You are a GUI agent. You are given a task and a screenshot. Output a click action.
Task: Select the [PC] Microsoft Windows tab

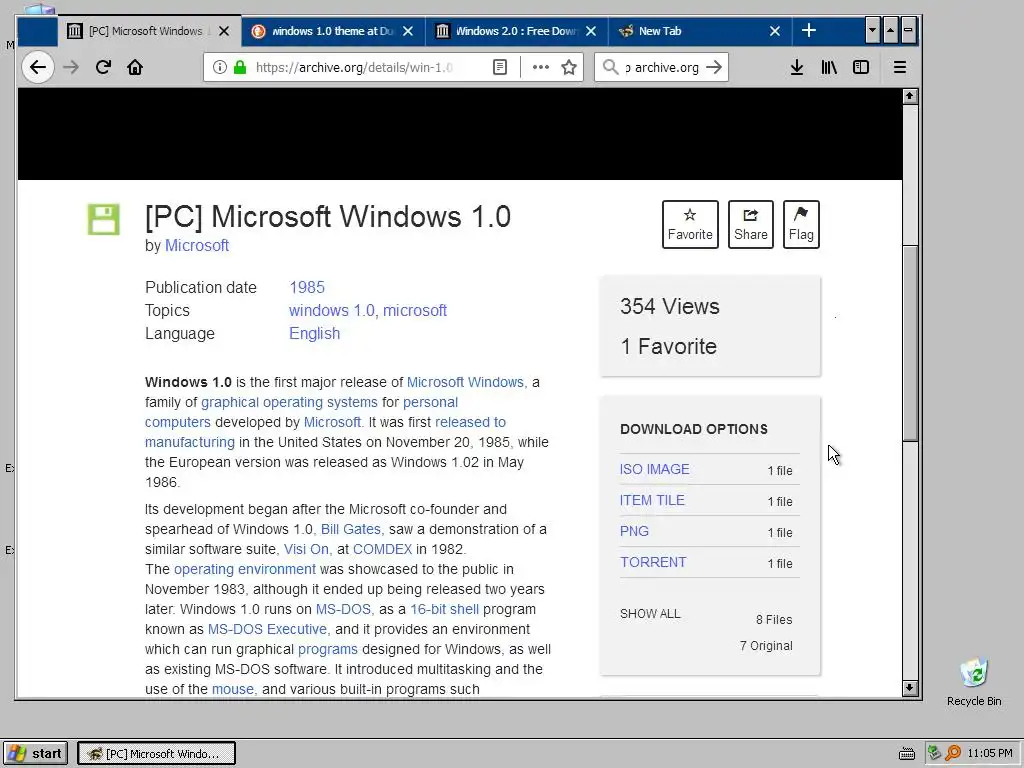pos(150,31)
